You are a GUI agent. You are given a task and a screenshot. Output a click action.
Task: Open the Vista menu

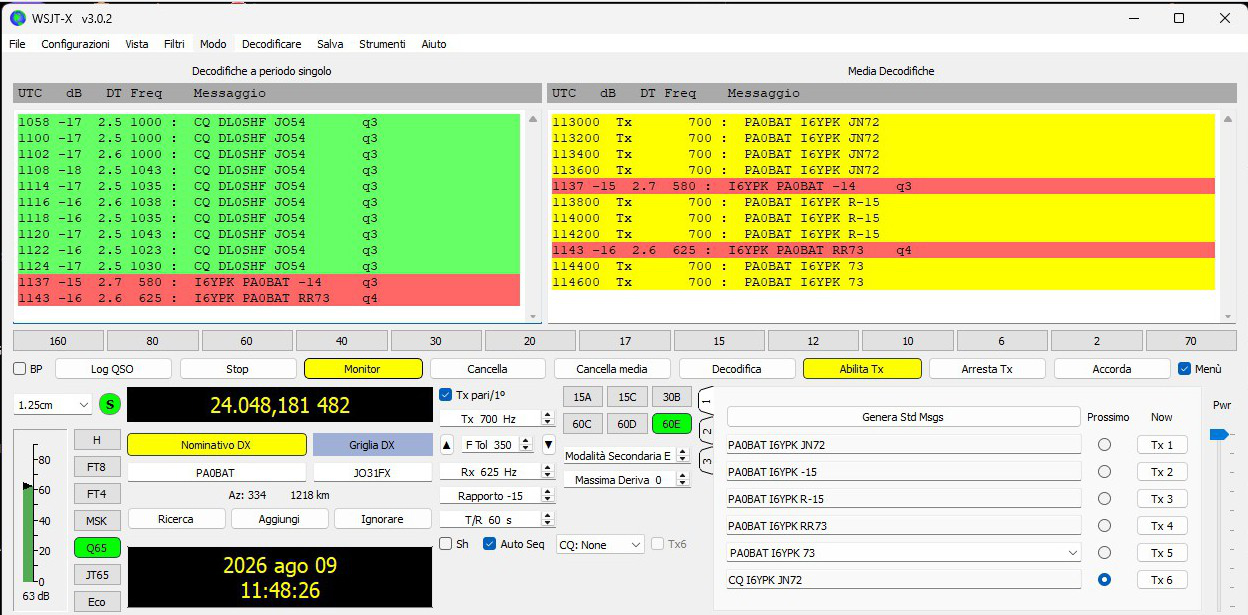[137, 44]
